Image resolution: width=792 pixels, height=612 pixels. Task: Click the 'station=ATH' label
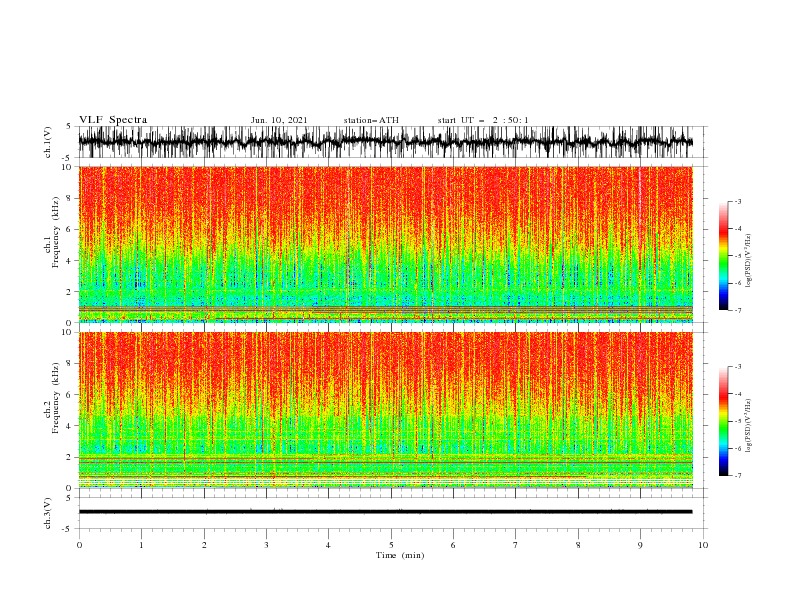coord(371,120)
